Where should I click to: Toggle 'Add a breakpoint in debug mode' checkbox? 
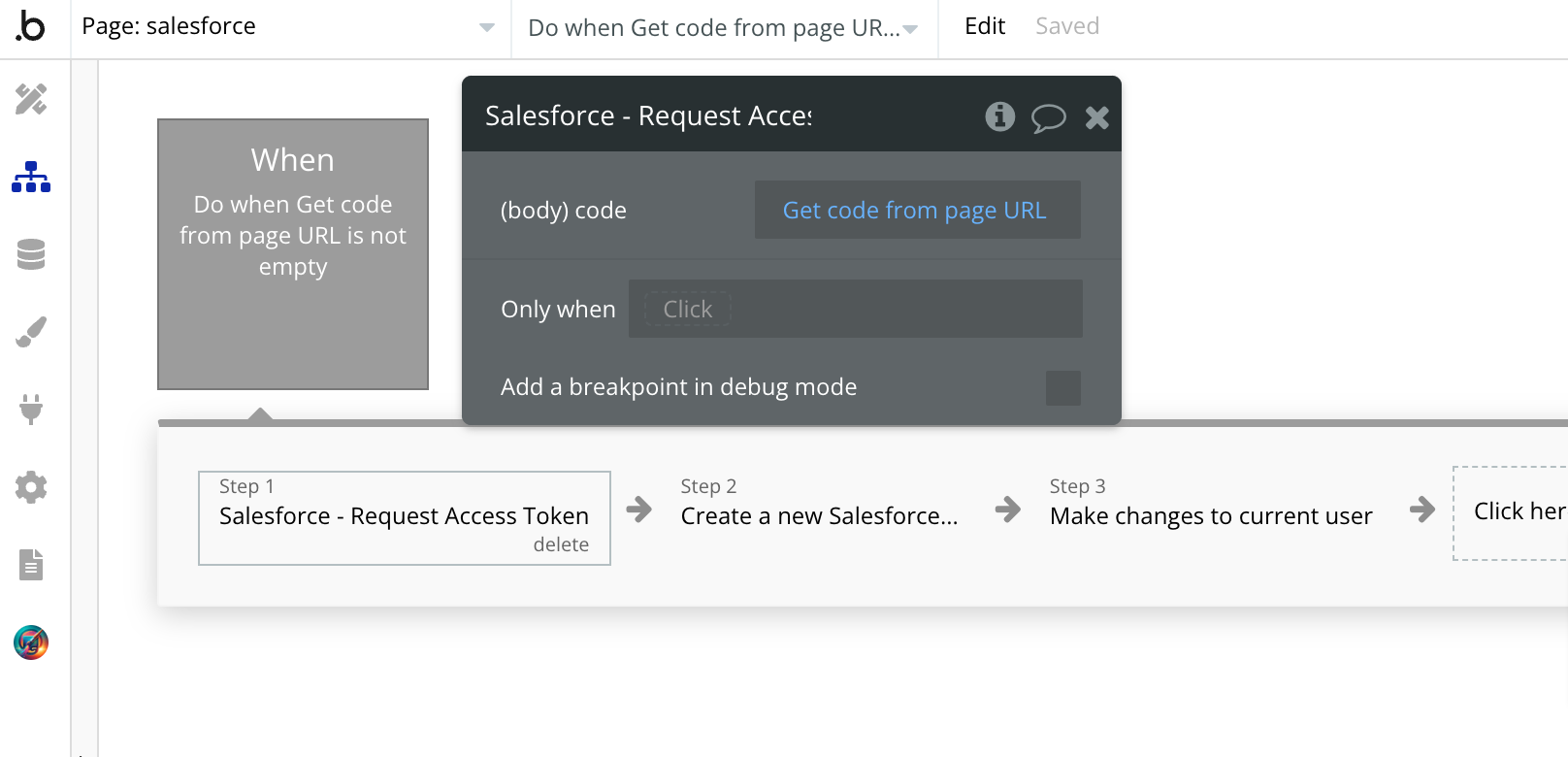coord(1063,388)
